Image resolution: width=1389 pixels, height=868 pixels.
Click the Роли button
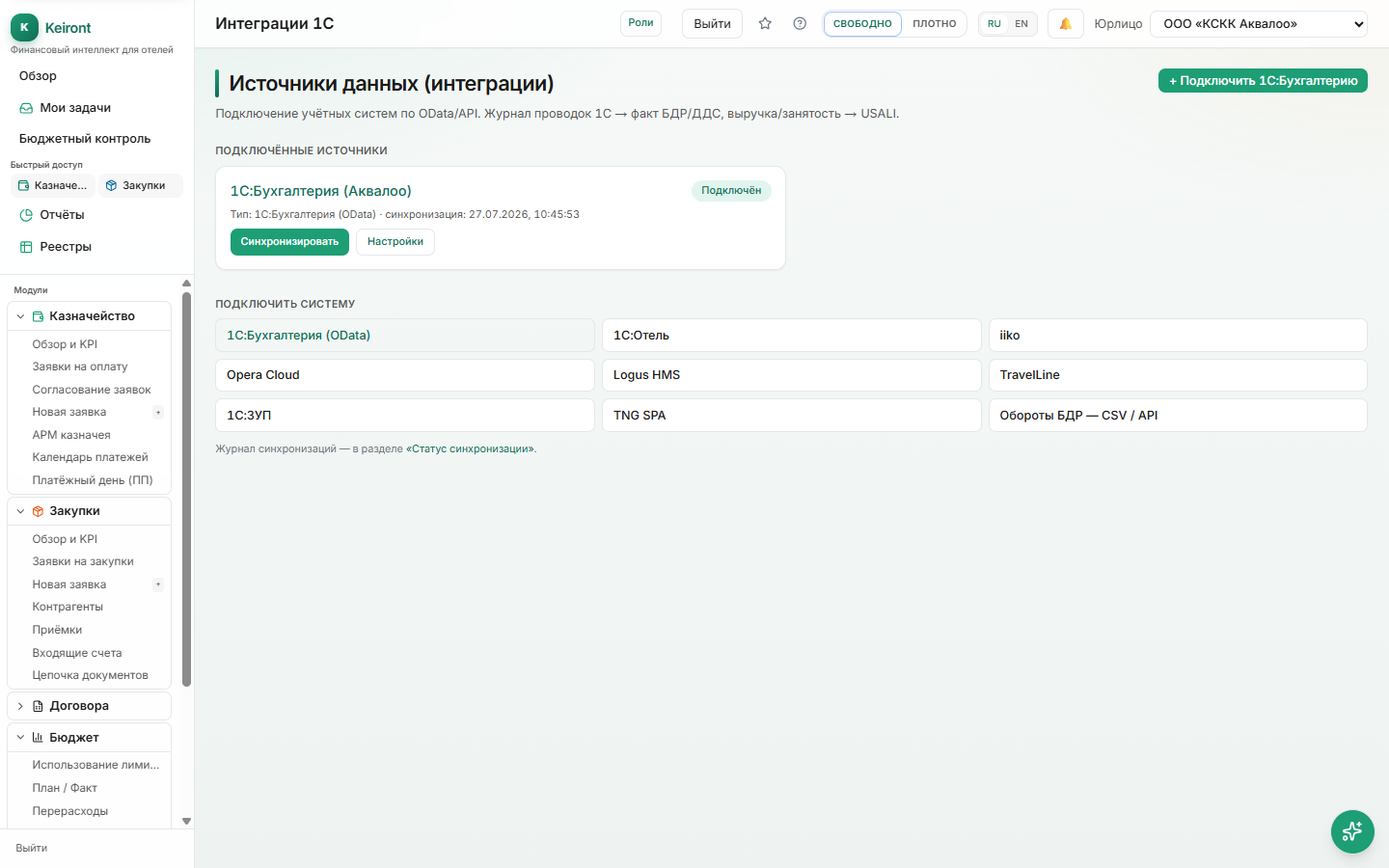click(x=640, y=23)
